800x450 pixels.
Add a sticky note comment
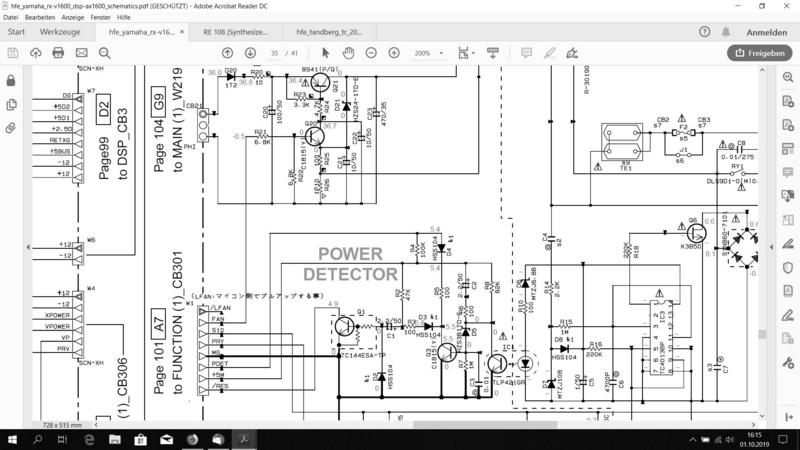point(527,53)
